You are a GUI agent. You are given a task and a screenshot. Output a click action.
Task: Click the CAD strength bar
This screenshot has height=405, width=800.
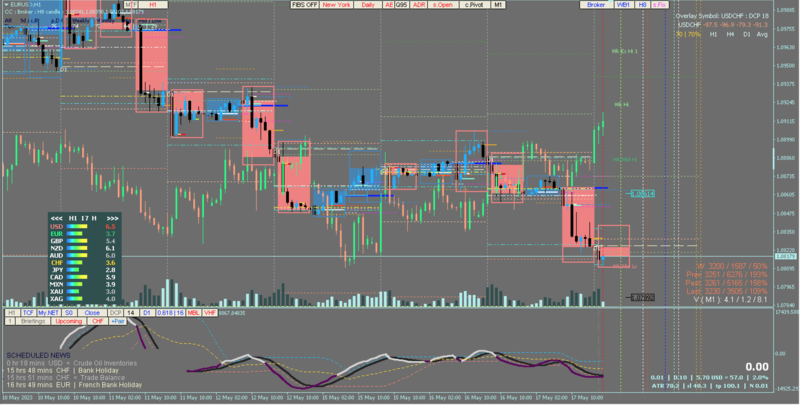pos(77,277)
